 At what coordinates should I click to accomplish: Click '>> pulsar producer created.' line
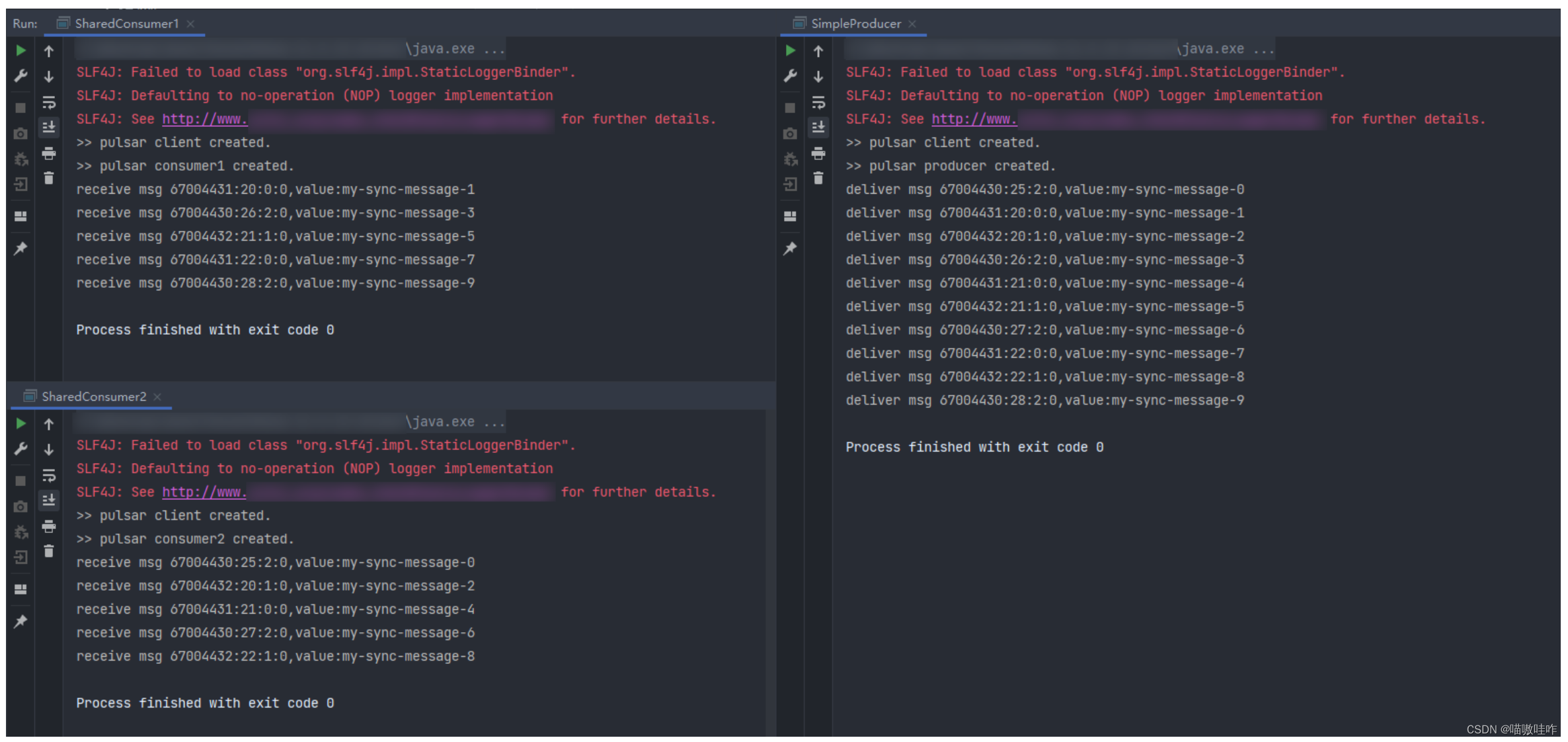tap(951, 166)
